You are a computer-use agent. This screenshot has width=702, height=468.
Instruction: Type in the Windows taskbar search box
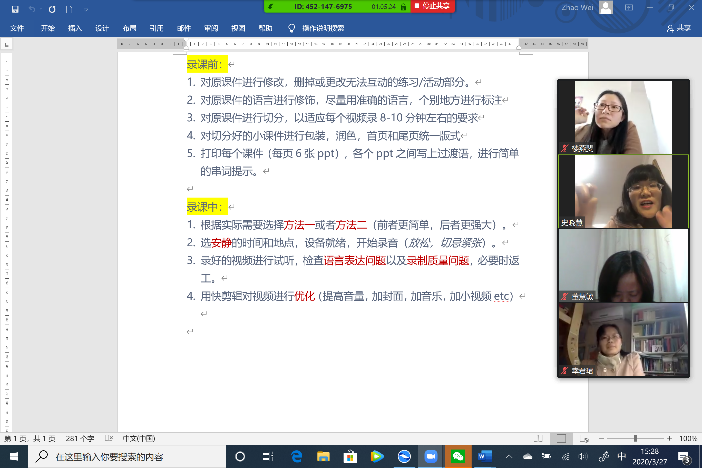(x=120, y=456)
